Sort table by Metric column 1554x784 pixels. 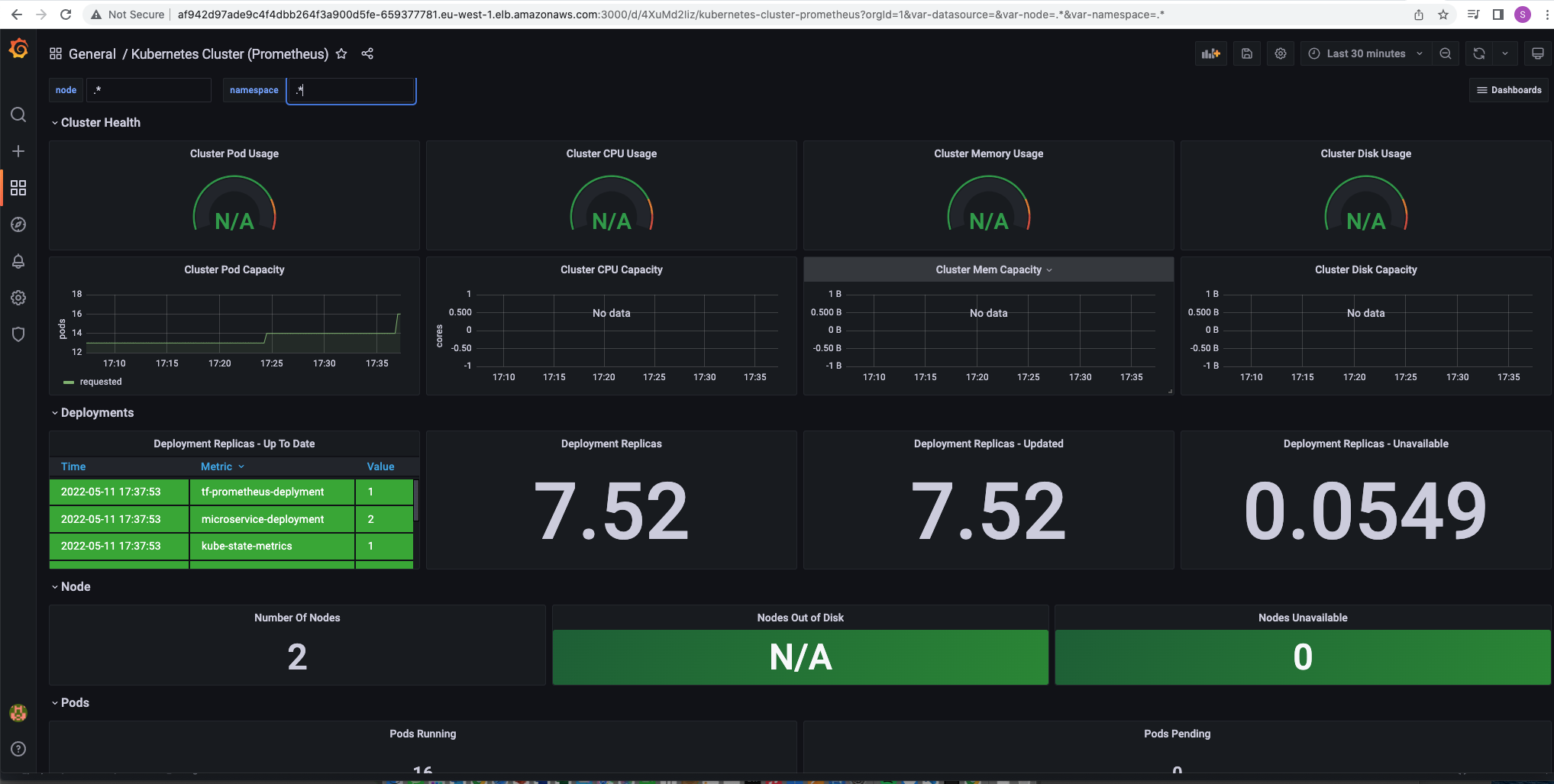pyautogui.click(x=222, y=466)
